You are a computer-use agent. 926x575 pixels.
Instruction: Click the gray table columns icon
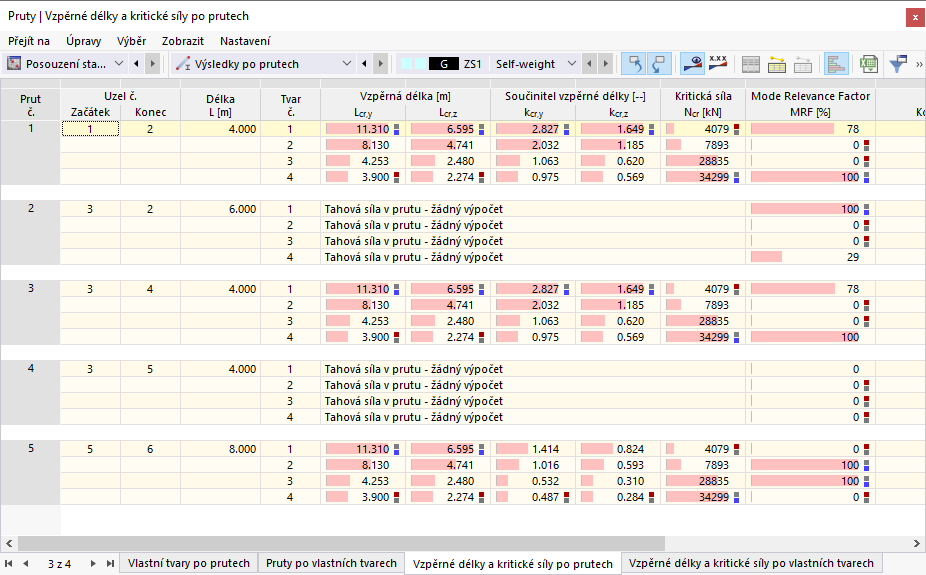click(751, 64)
